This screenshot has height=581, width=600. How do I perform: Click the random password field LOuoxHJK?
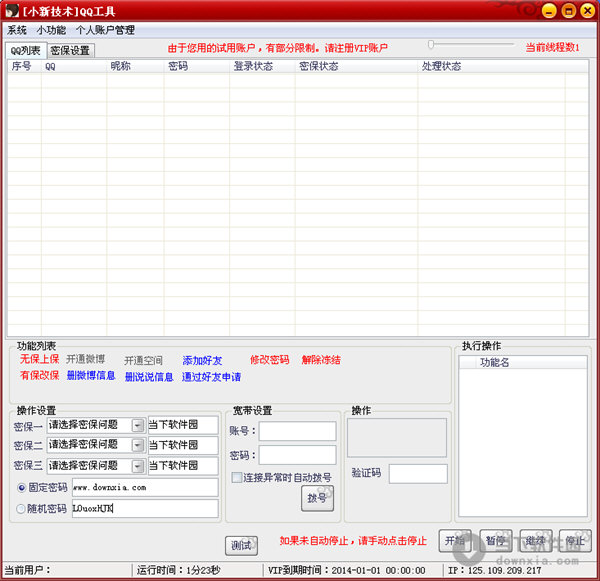(145, 508)
